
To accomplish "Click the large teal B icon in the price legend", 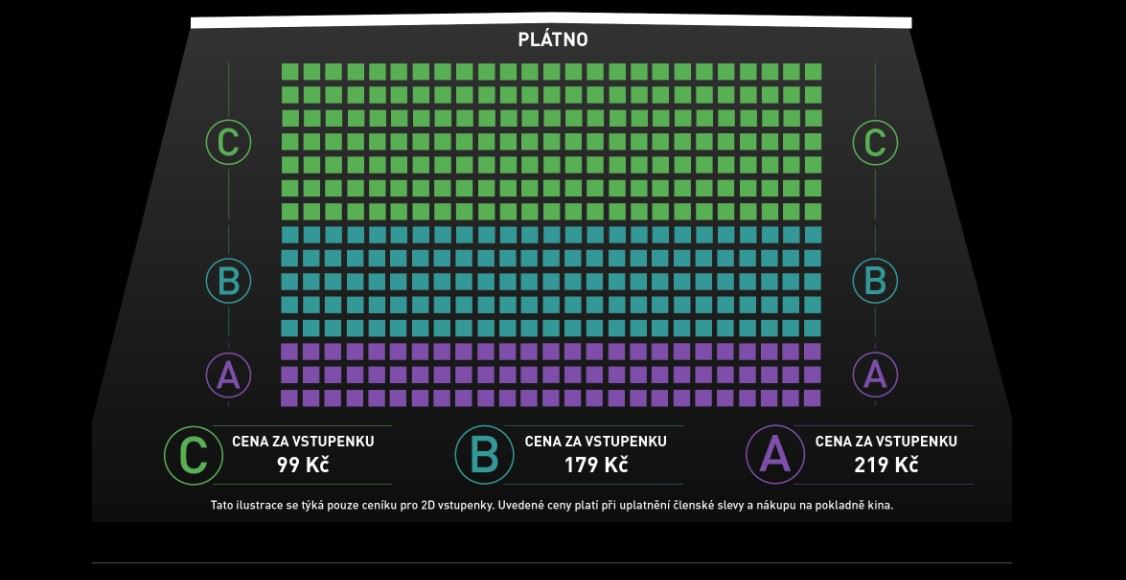I will (484, 455).
